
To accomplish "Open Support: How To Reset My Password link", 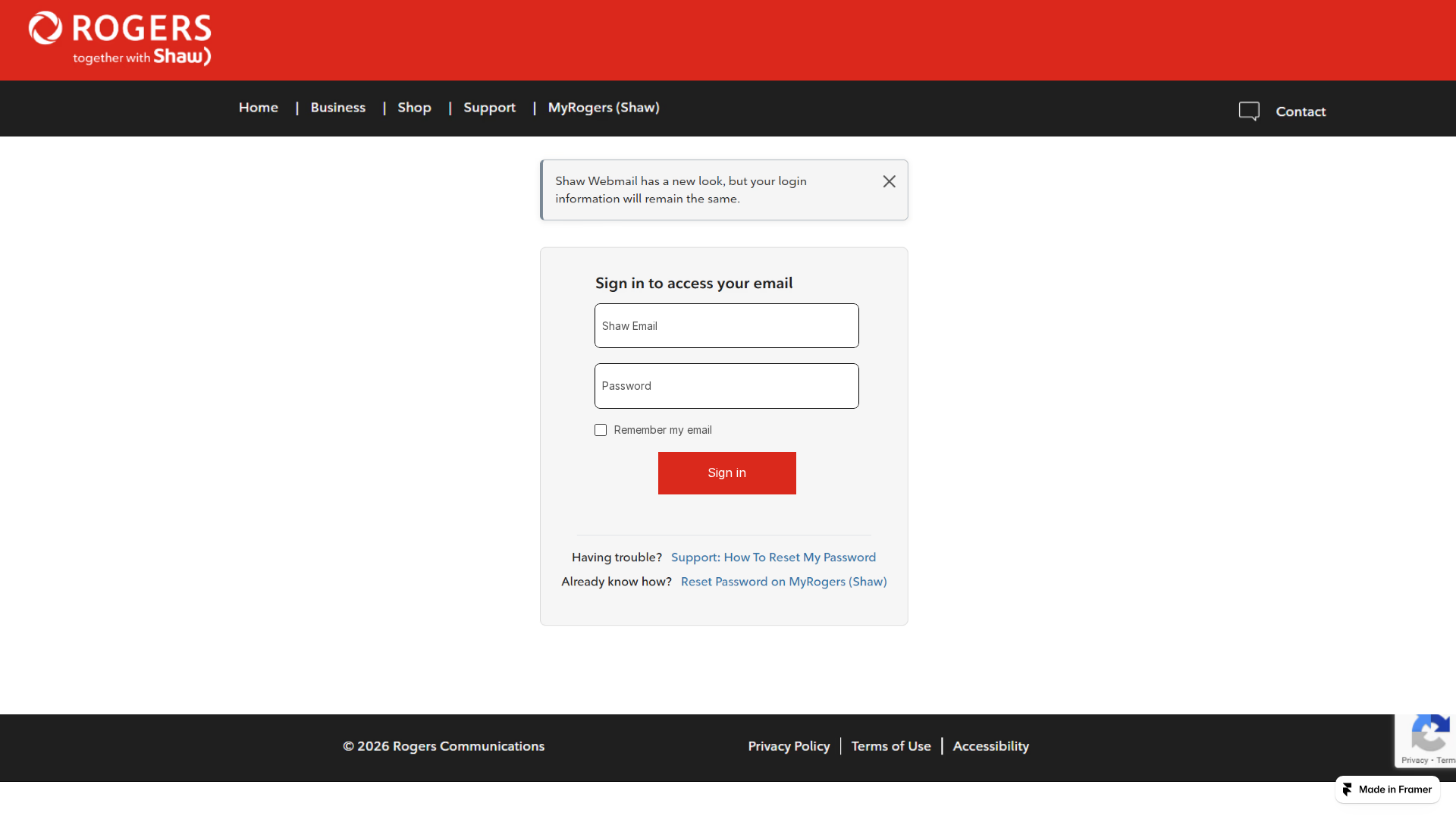I will pos(773,557).
